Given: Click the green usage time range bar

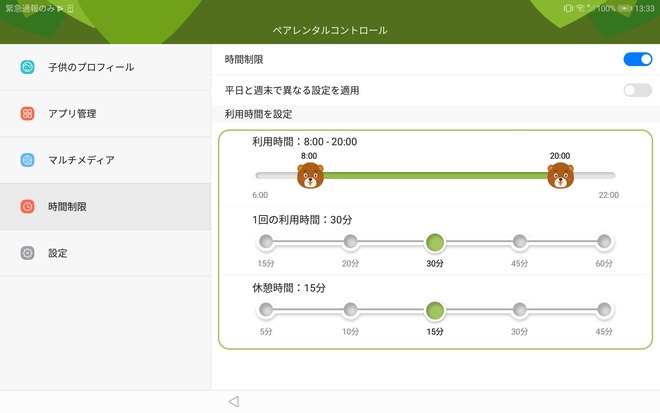Looking at the screenshot, I should point(435,176).
